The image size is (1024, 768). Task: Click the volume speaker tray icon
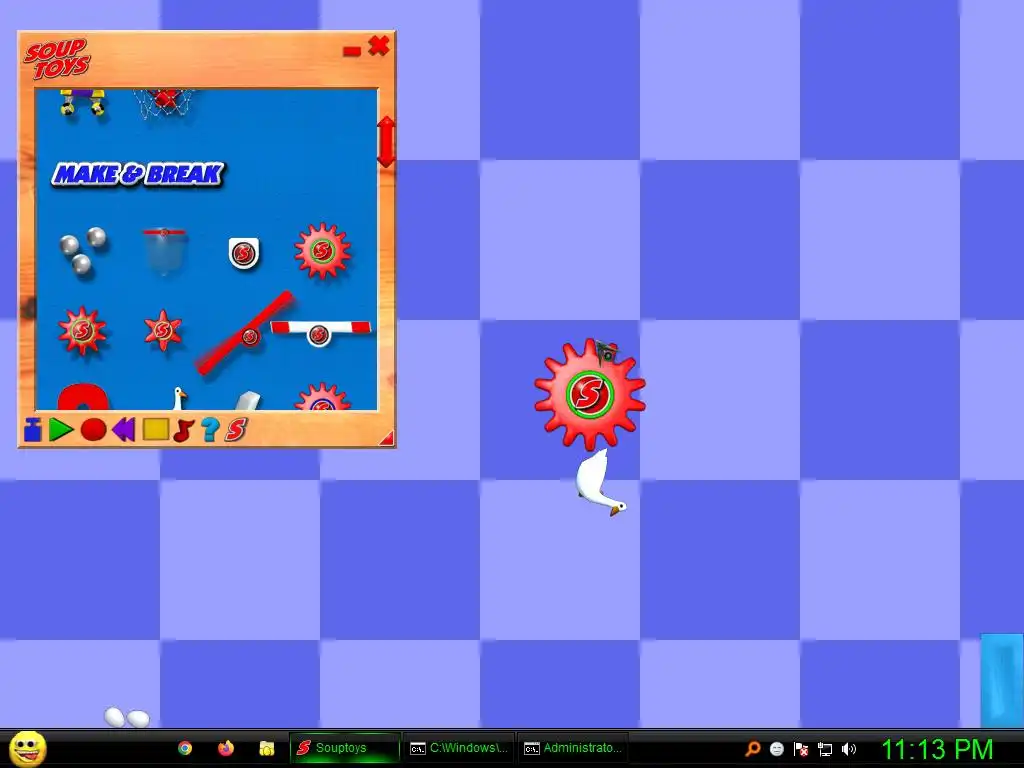[x=849, y=748]
